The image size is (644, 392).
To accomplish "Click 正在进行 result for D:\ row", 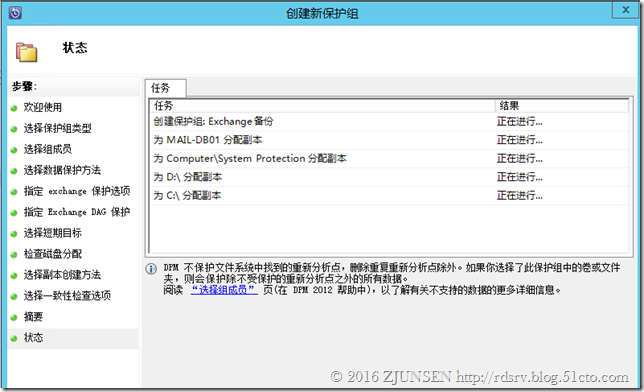I will tap(520, 177).
